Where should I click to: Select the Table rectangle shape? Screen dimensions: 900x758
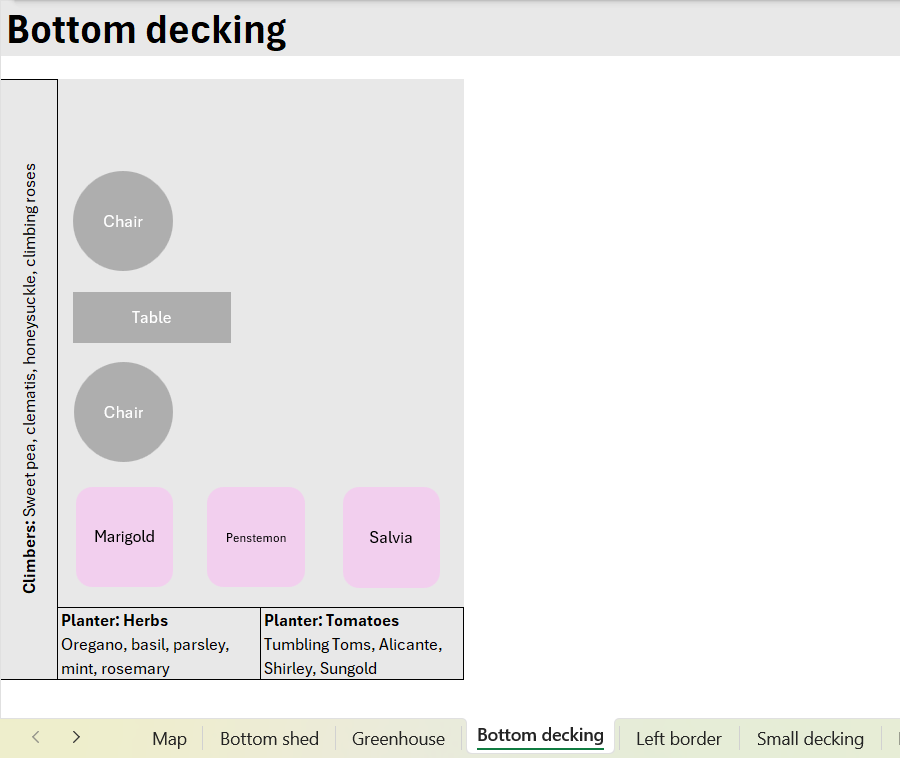(x=152, y=317)
